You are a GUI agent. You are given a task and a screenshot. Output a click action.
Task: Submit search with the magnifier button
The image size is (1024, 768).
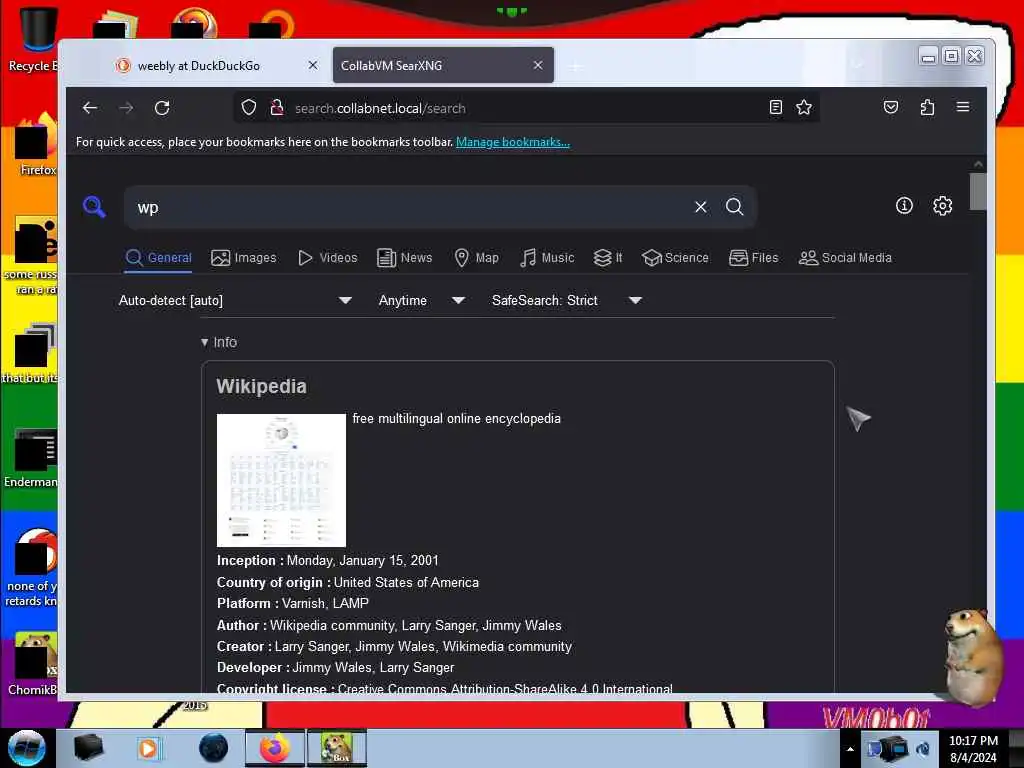735,207
